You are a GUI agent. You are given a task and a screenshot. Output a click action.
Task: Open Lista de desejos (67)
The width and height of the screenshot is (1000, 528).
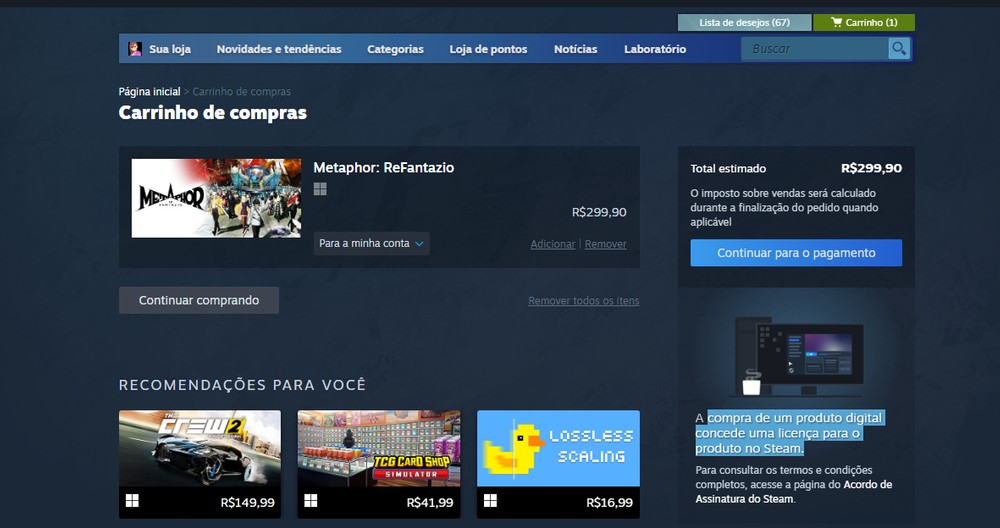click(x=744, y=22)
